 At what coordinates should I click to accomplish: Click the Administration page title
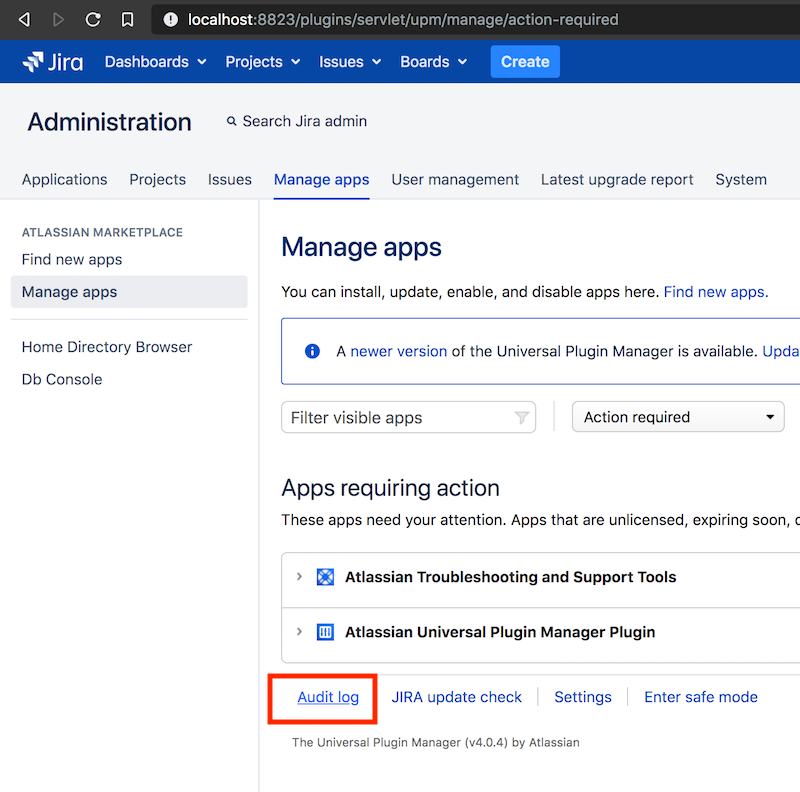tap(109, 122)
